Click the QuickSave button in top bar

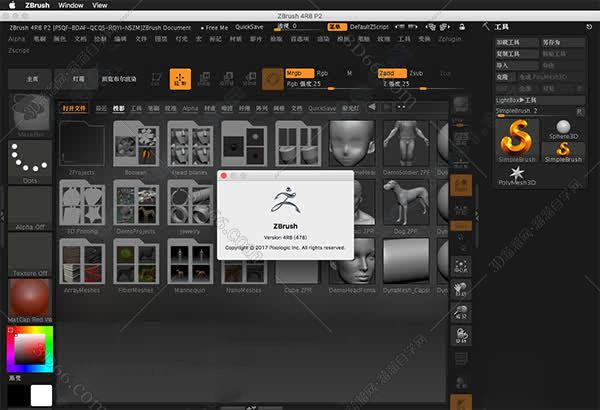(x=249, y=27)
